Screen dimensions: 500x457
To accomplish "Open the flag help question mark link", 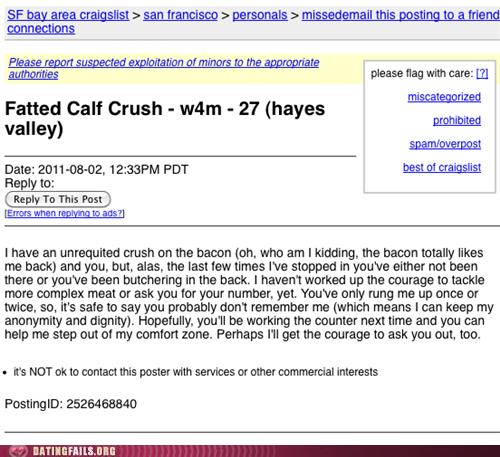I will tap(482, 73).
